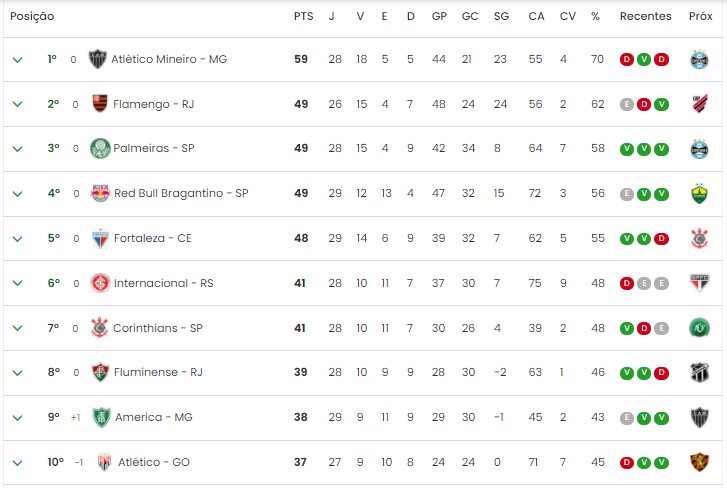Click Bragantino next opponent Cuiabá crest
This screenshot has width=727, height=488.
pos(700,194)
